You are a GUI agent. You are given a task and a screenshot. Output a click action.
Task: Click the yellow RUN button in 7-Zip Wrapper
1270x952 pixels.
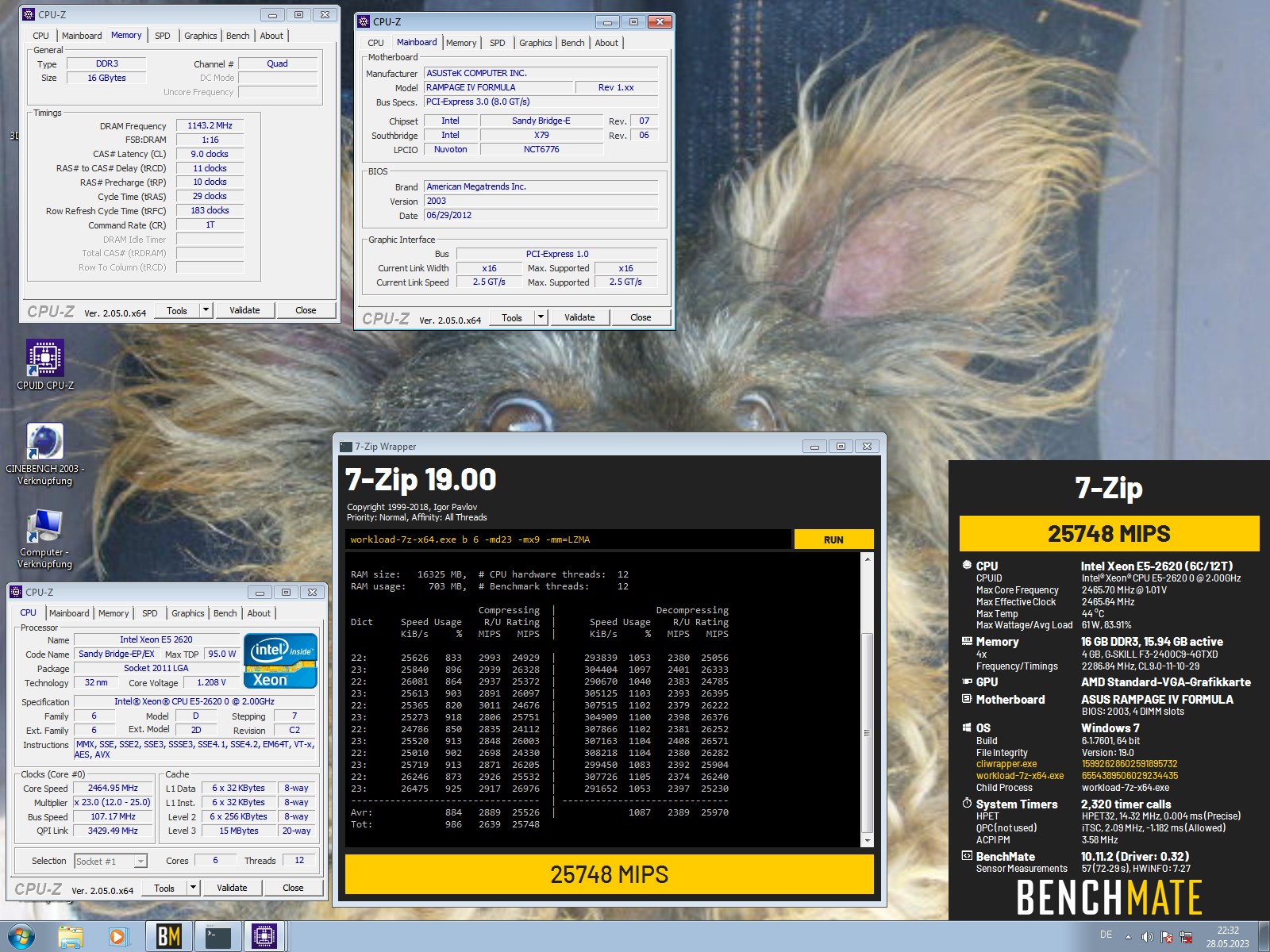pos(833,539)
